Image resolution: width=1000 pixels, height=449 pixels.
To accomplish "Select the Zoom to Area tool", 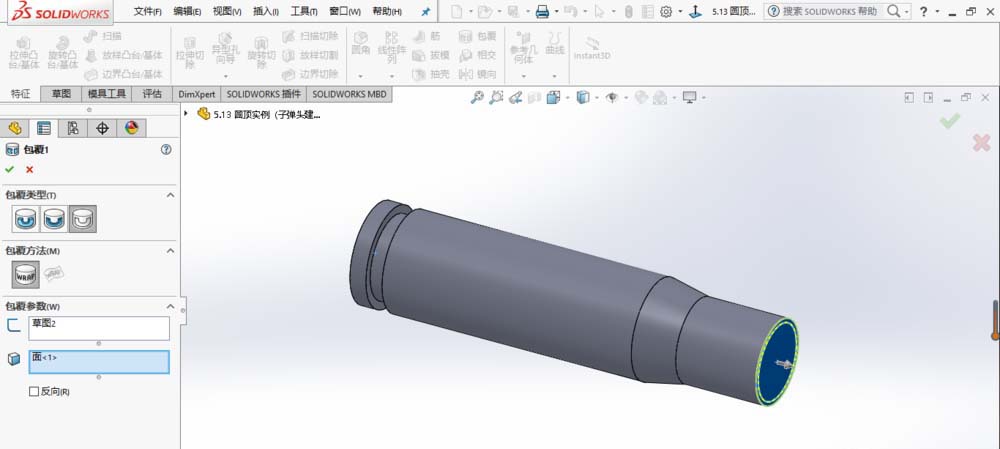I will [496, 98].
